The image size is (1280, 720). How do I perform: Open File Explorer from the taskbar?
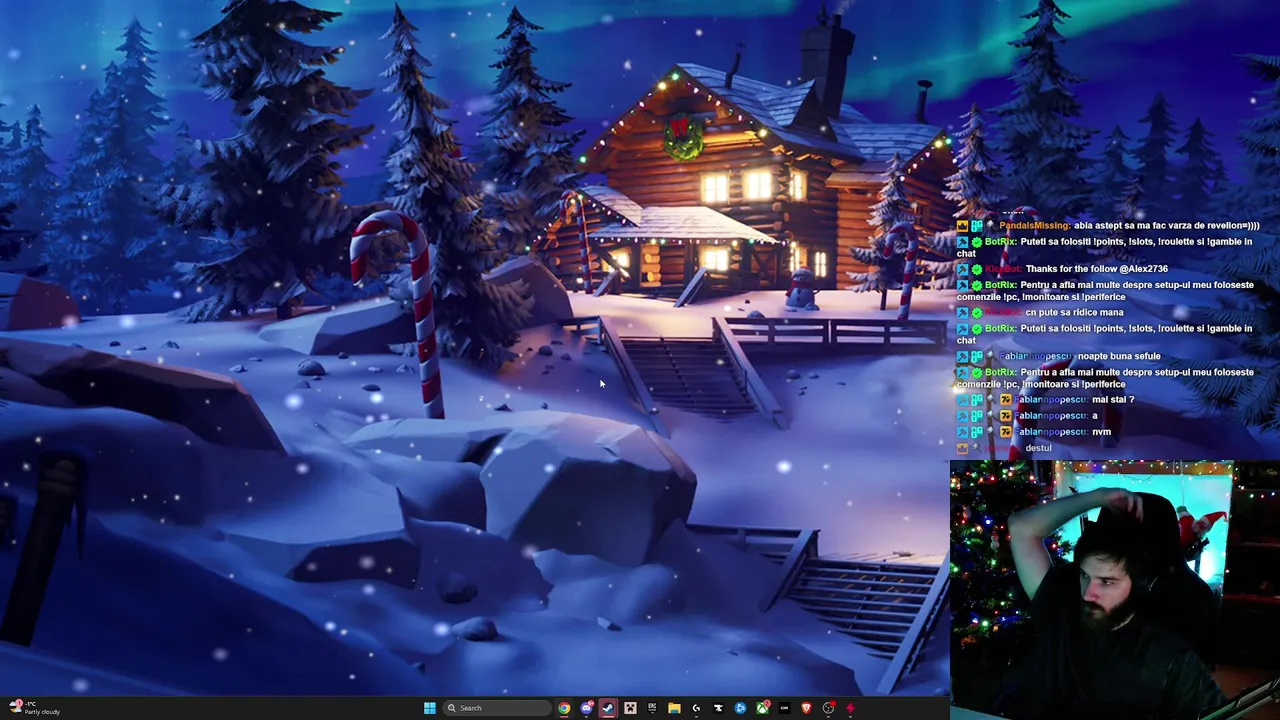point(674,708)
